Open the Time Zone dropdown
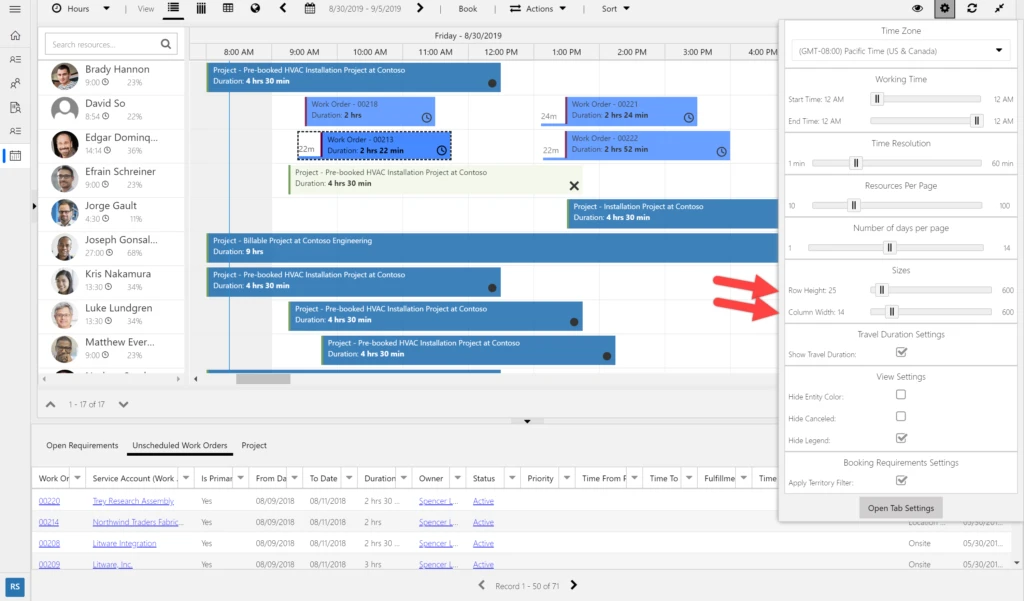The width and height of the screenshot is (1024, 601). coord(900,50)
